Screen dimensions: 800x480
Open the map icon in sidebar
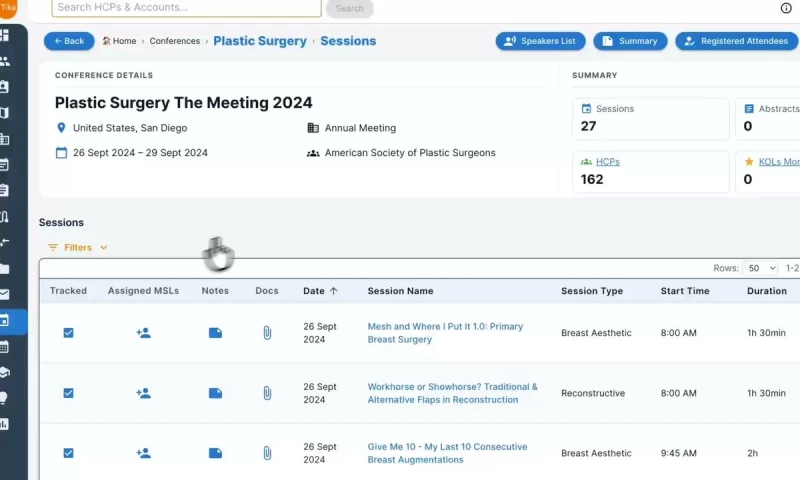[x=5, y=113]
